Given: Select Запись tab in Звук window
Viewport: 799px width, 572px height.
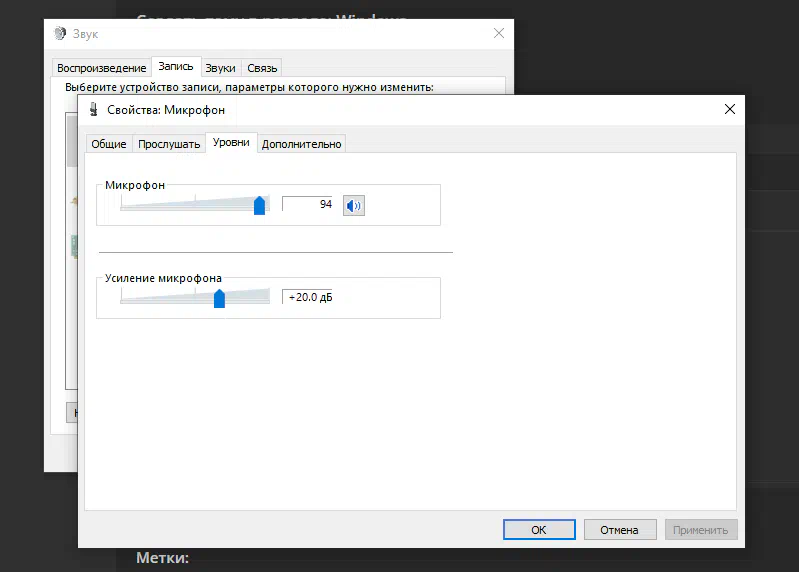Looking at the screenshot, I should 176,66.
